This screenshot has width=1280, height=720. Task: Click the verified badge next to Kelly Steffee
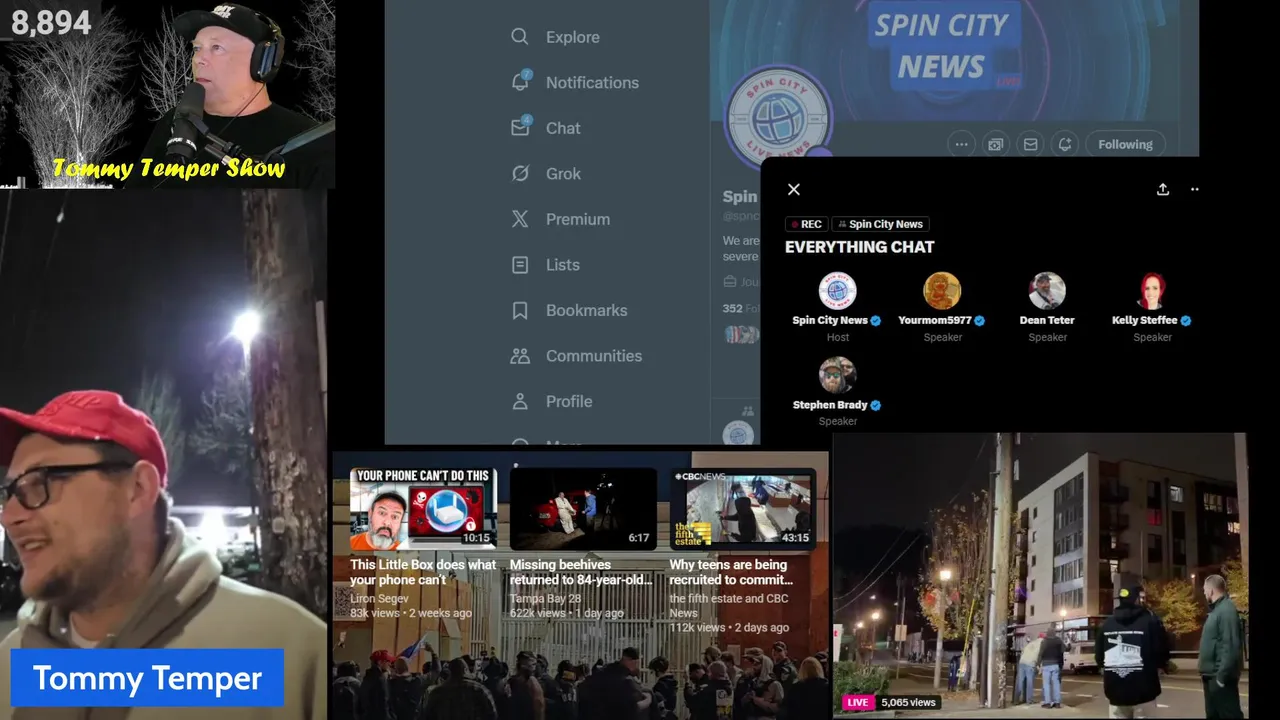pyautogui.click(x=1186, y=321)
